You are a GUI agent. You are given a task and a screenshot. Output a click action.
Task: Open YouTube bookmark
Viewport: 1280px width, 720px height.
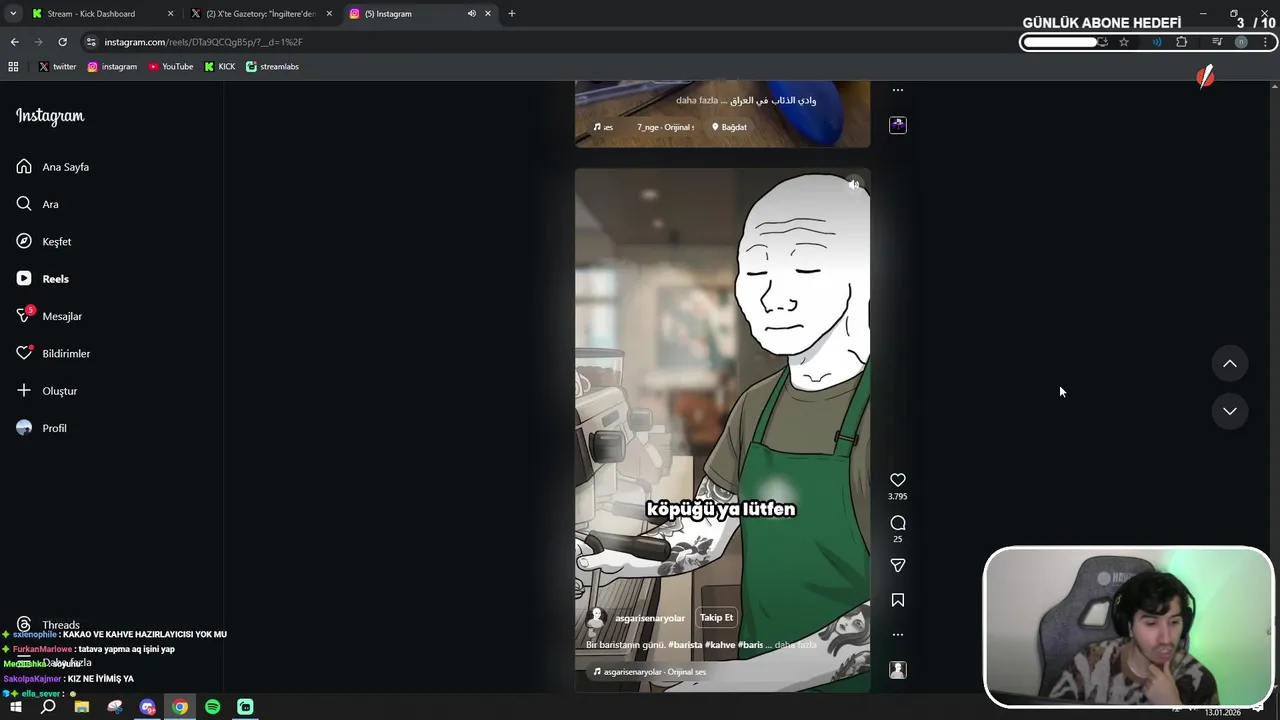coord(170,67)
